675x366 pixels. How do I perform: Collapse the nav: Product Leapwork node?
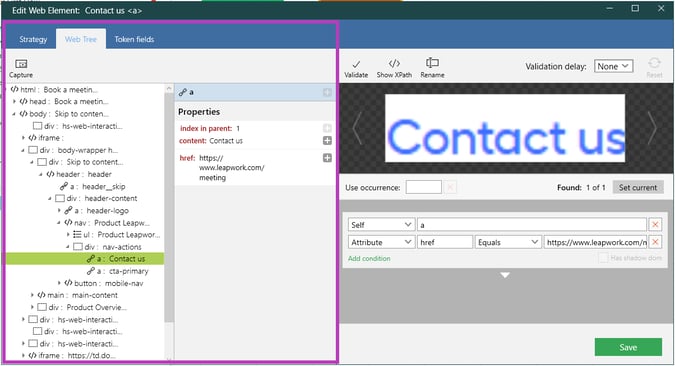pyautogui.click(x=59, y=223)
